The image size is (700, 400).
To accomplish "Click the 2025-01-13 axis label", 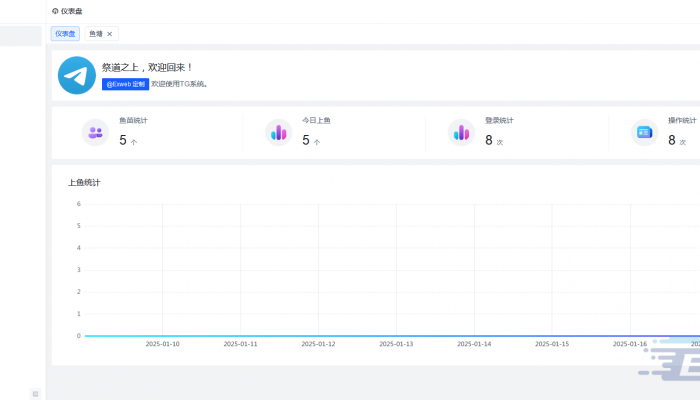I will click(396, 344).
